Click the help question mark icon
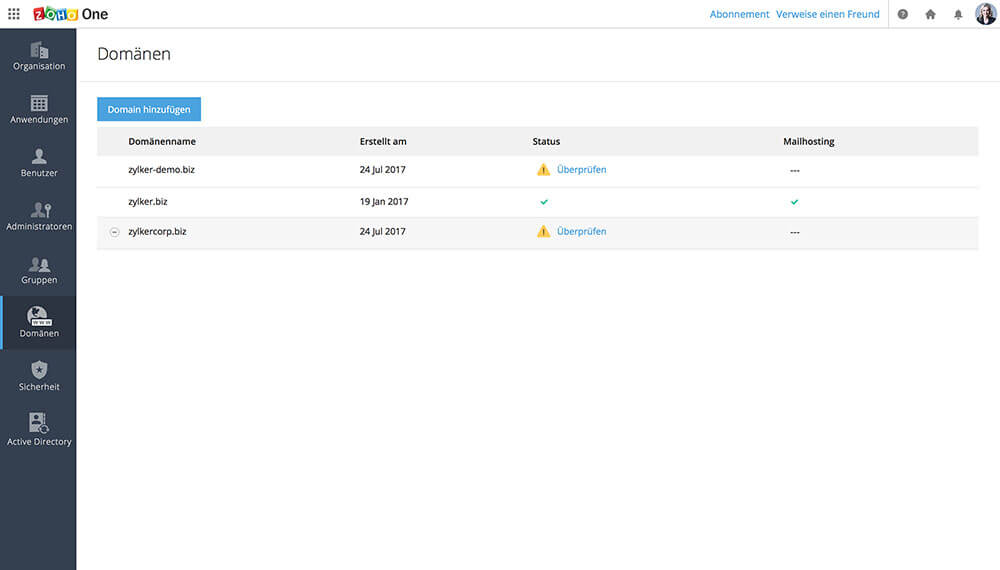Viewport: 1000px width, 570px height. click(903, 14)
